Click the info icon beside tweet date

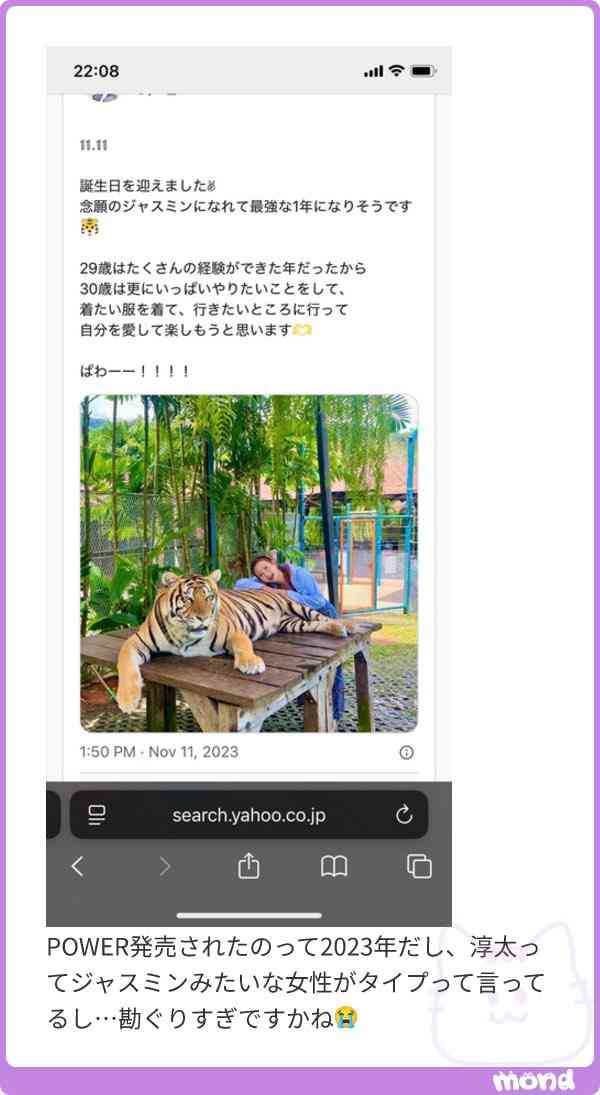pyautogui.click(x=407, y=752)
